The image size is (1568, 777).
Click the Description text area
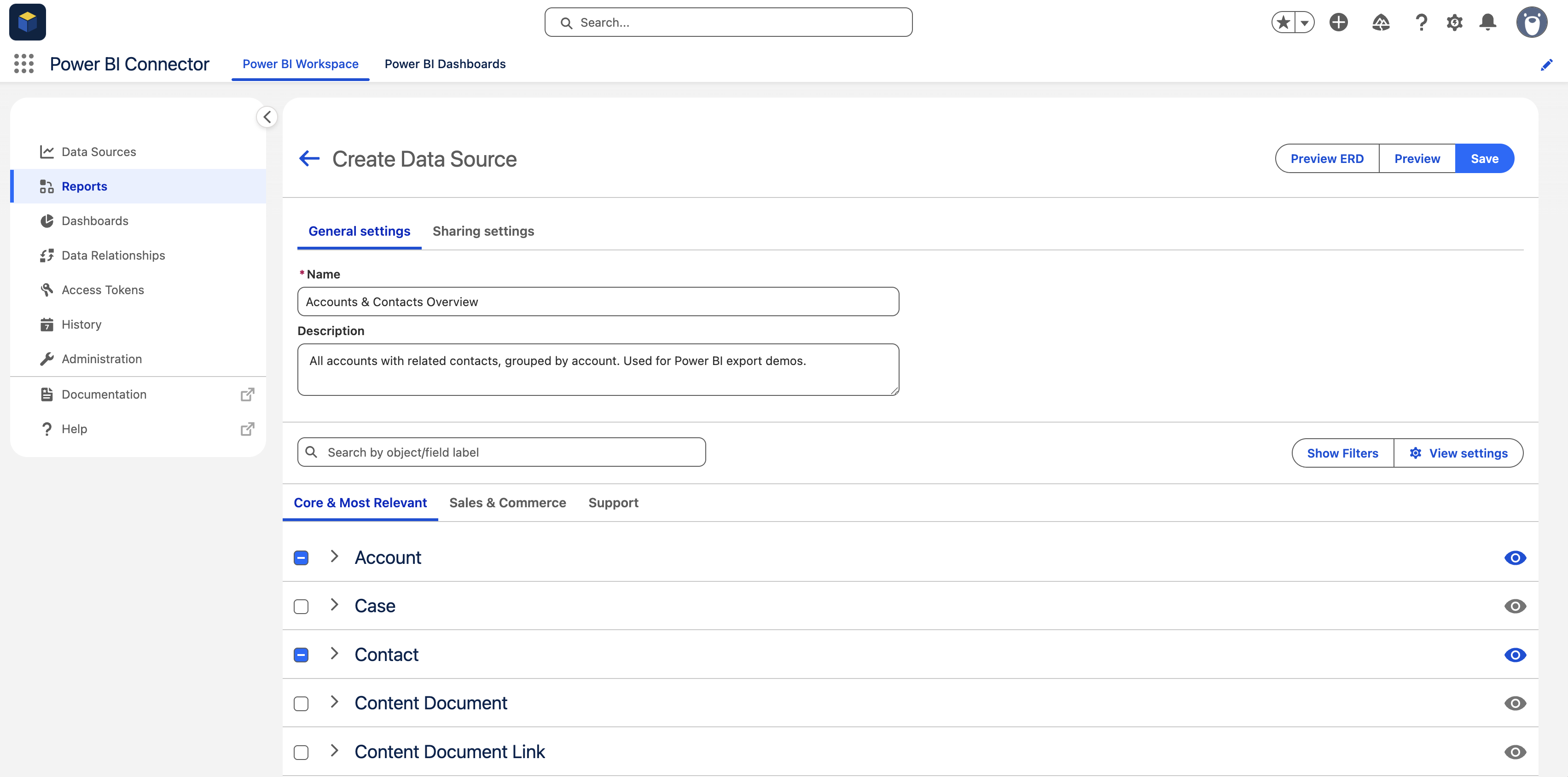(x=598, y=370)
